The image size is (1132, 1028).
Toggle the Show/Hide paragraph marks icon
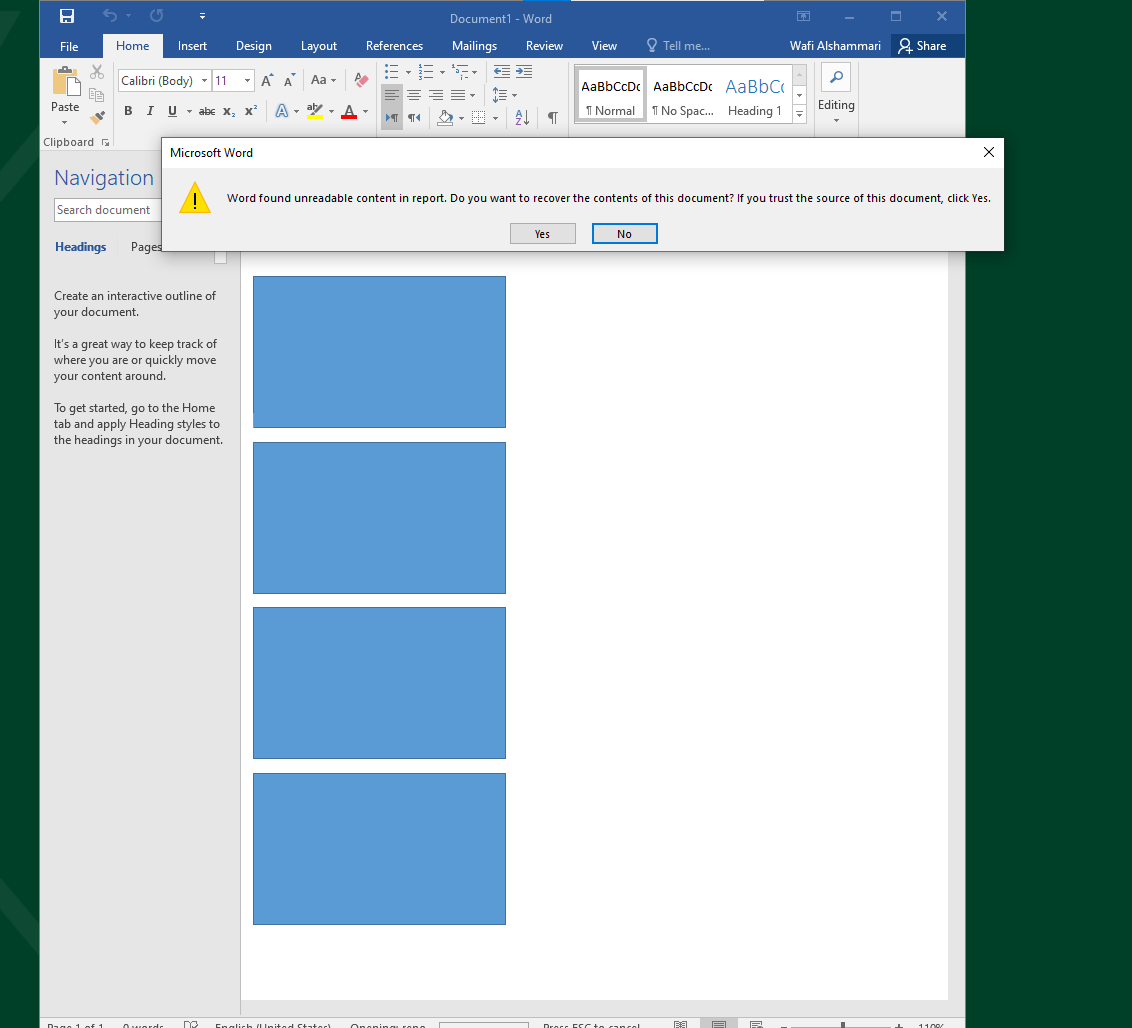pos(552,117)
